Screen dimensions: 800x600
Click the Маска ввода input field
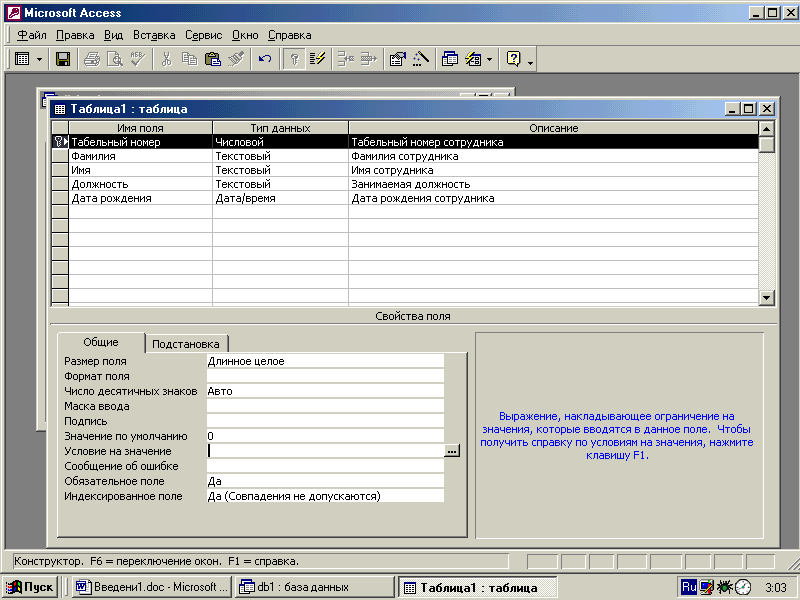[325, 406]
